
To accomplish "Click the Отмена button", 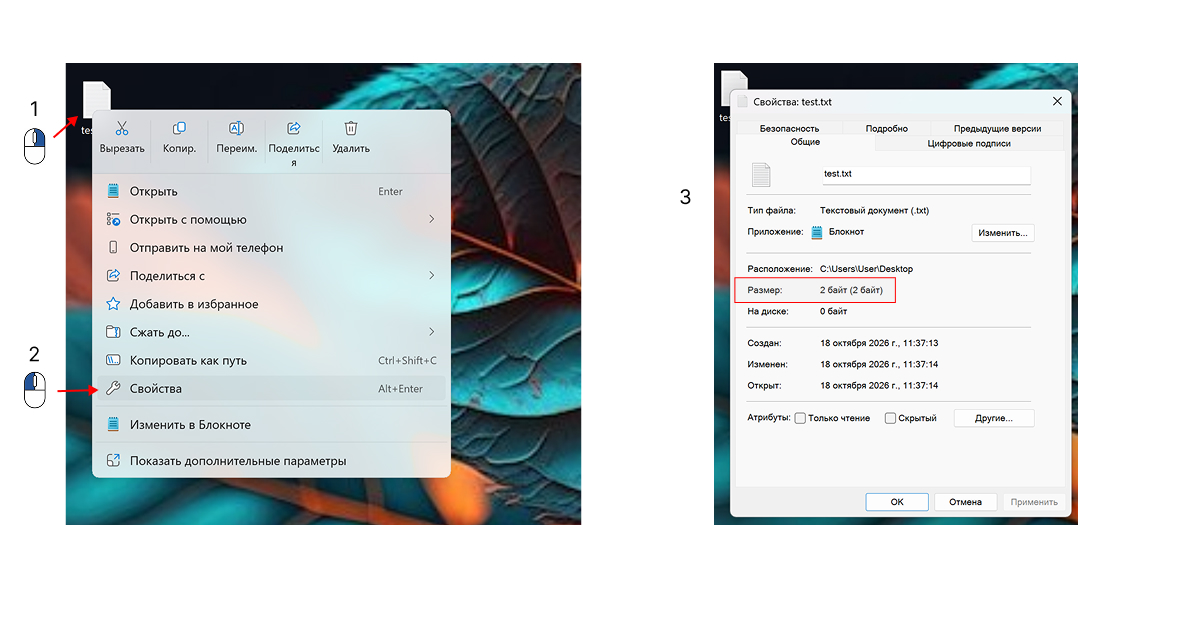I will [965, 502].
